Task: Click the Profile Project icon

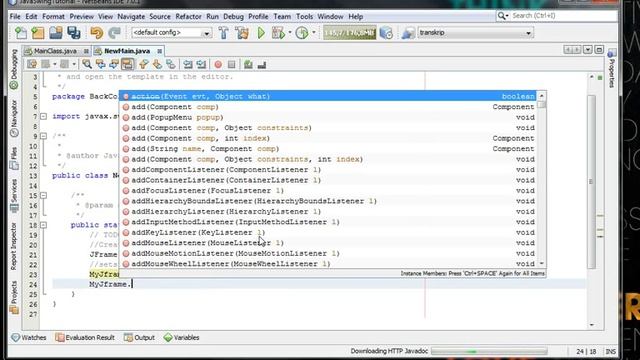Action: click(302, 33)
